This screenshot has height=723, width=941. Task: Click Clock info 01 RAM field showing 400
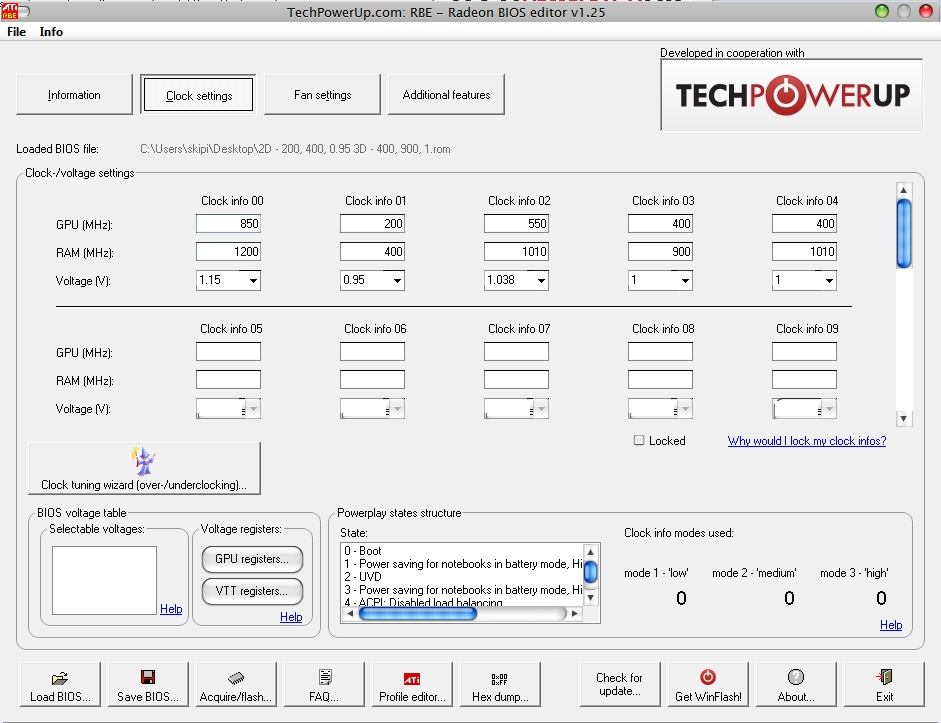pyautogui.click(x=372, y=251)
